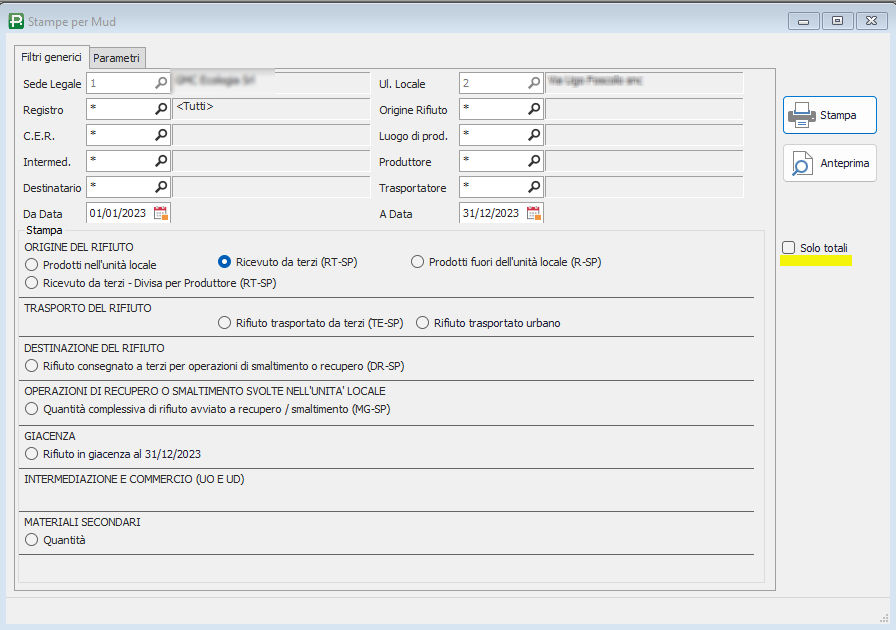Viewport: 896px width, 630px height.
Task: Click the Anteprima preview button
Action: (829, 163)
